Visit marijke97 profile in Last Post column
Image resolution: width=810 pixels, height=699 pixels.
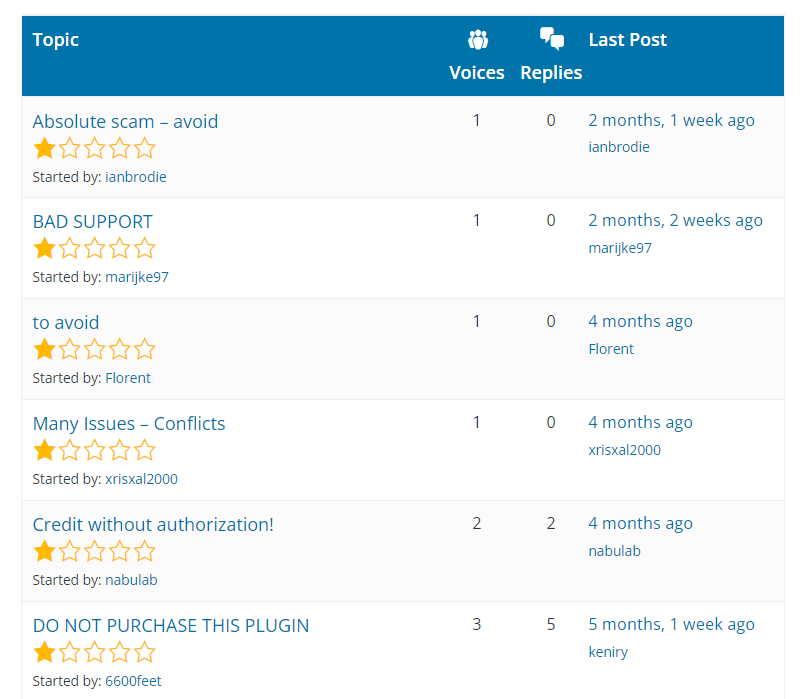point(619,248)
